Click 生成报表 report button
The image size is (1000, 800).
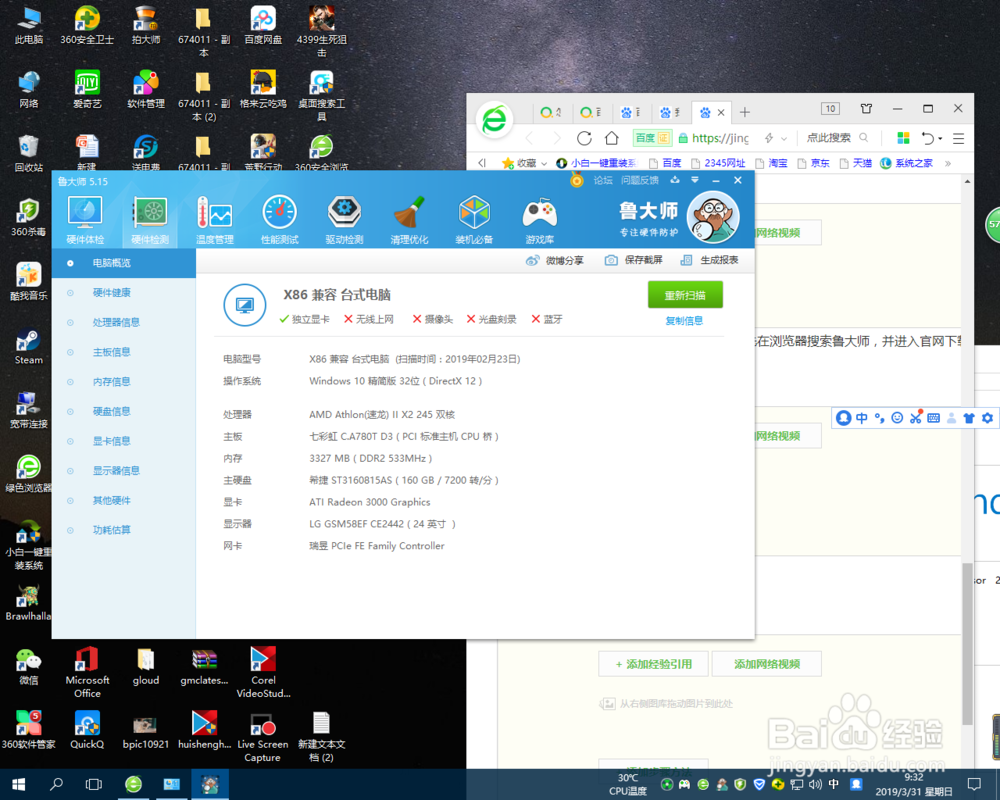click(709, 260)
